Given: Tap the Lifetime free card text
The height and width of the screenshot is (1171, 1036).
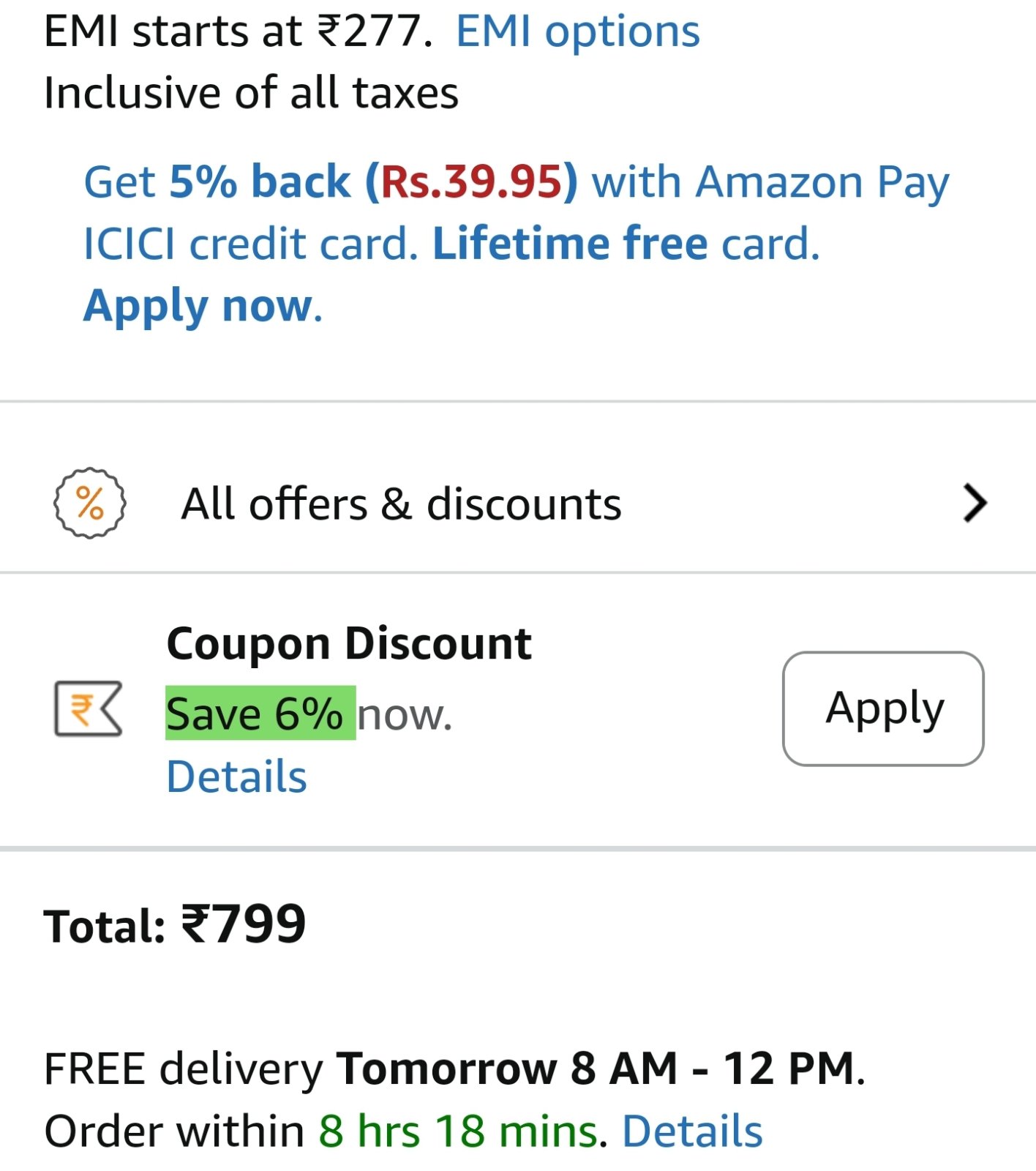Looking at the screenshot, I should click(626, 244).
